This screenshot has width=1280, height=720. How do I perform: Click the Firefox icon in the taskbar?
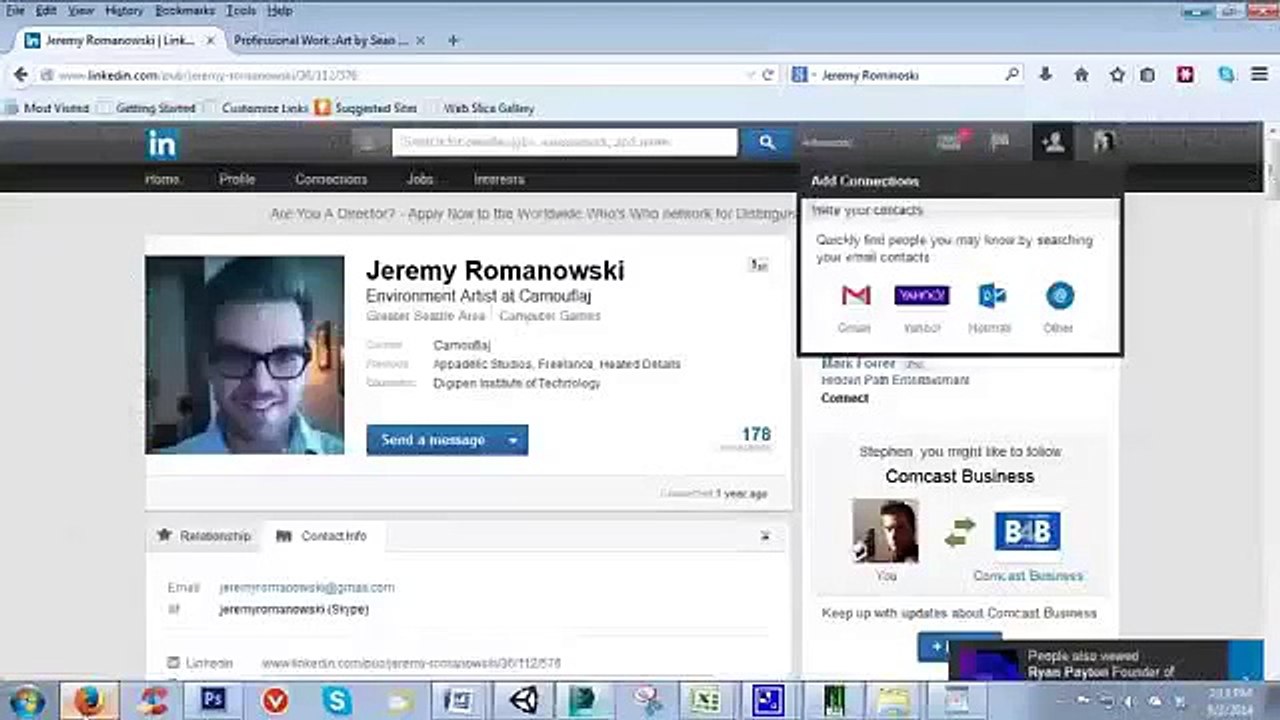[88, 699]
